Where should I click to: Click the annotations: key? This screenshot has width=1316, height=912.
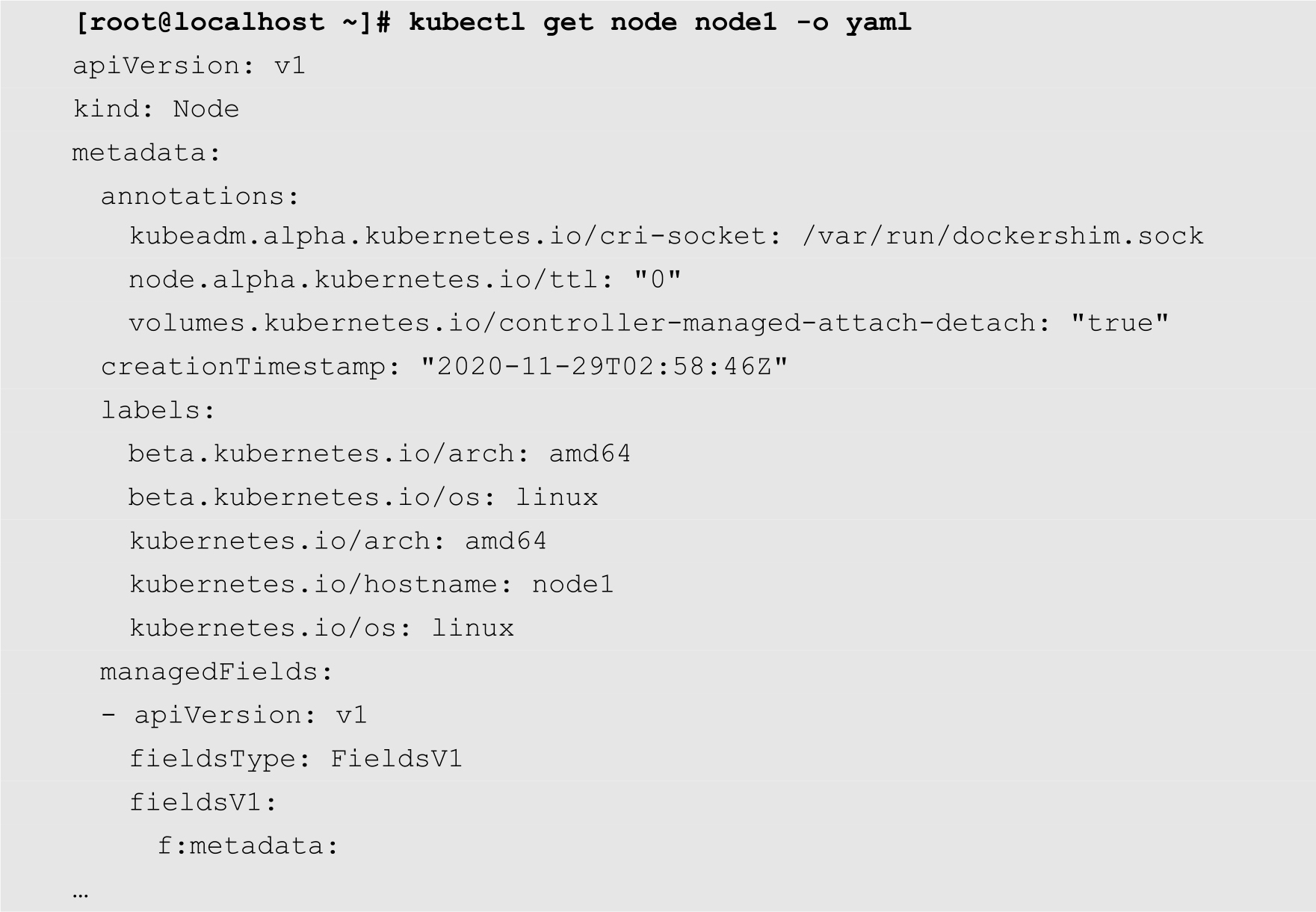click(x=200, y=196)
